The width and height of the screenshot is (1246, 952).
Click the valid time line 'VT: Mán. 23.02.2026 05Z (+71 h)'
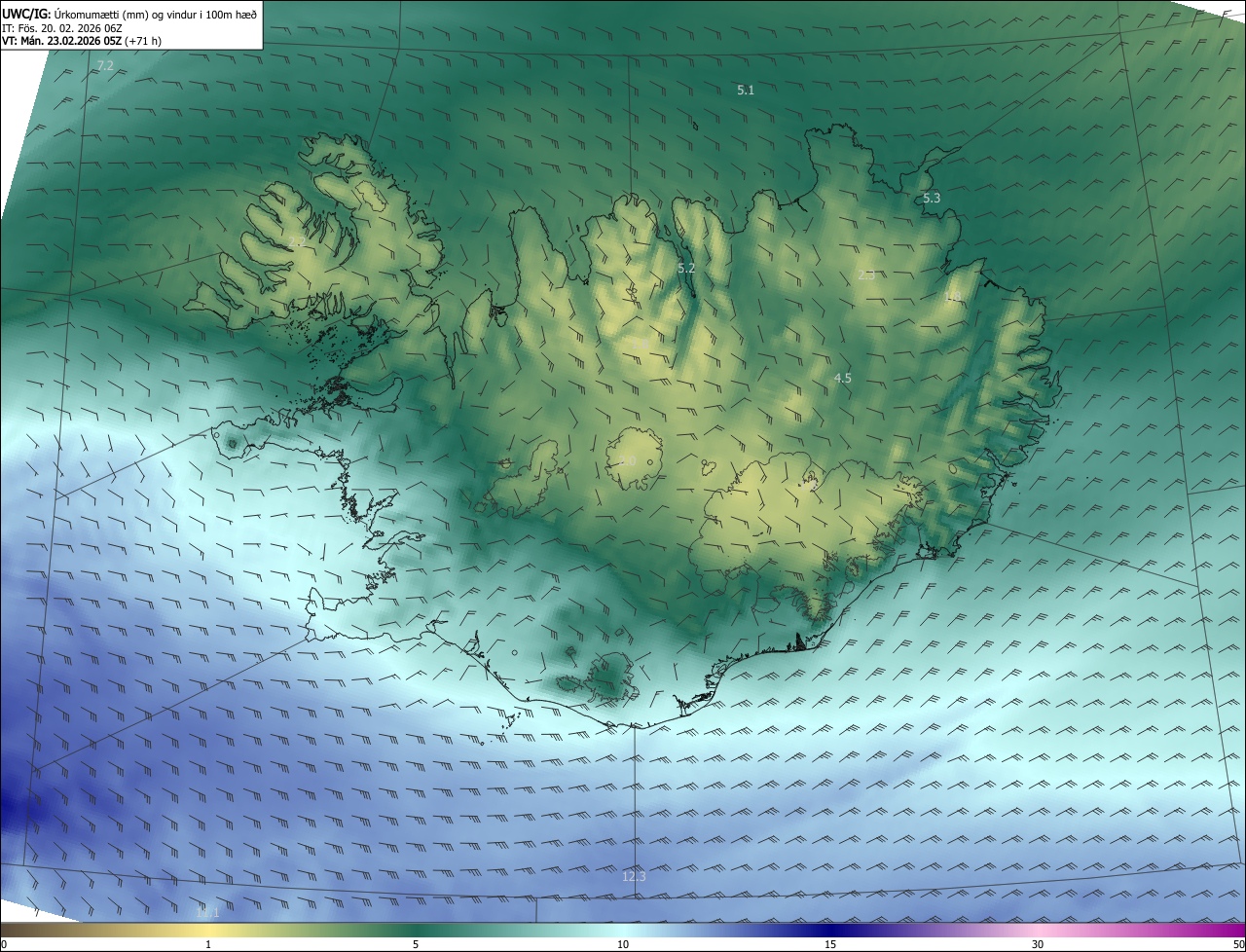click(x=82, y=42)
